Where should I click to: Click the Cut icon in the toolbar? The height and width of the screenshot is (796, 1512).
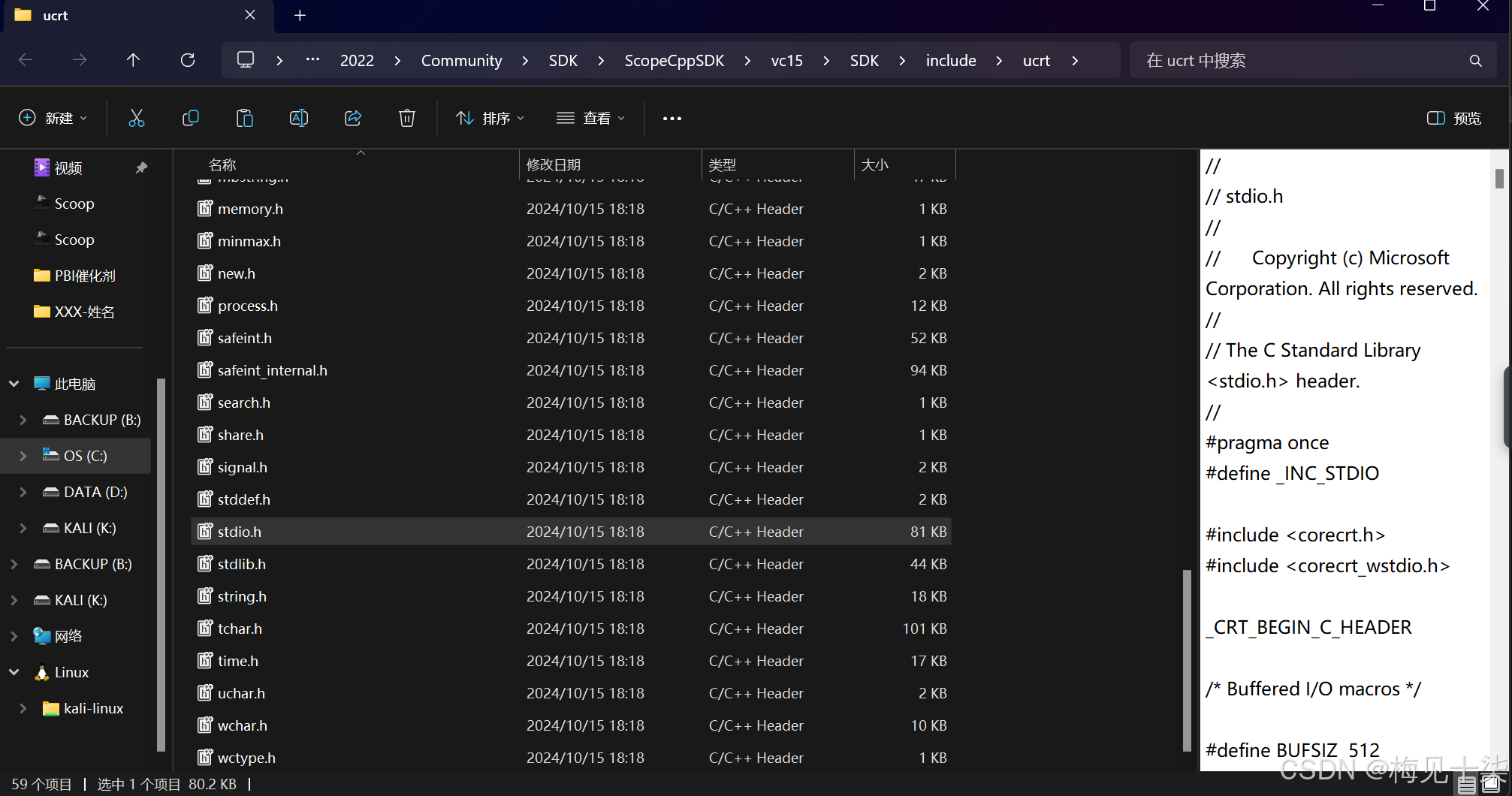pyautogui.click(x=136, y=118)
